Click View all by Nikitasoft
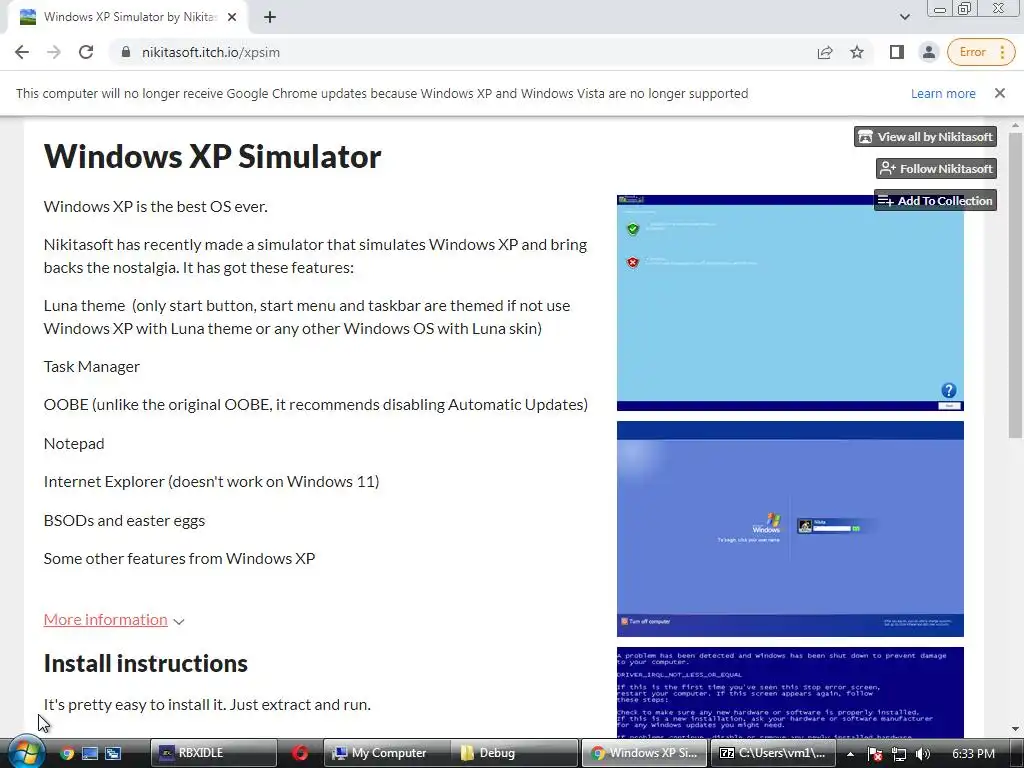 (x=925, y=136)
